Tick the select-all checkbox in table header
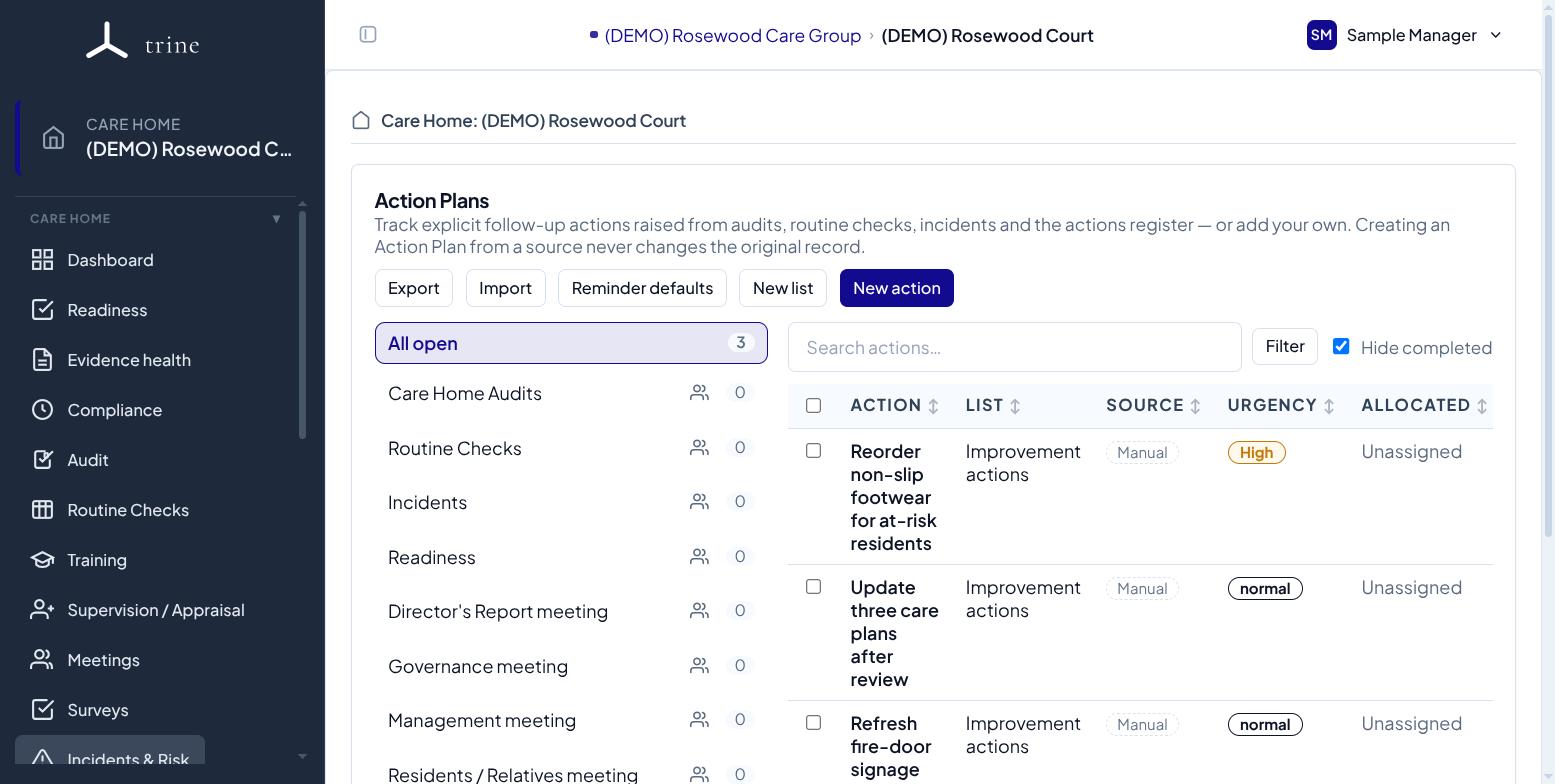The height and width of the screenshot is (784, 1555). [813, 405]
